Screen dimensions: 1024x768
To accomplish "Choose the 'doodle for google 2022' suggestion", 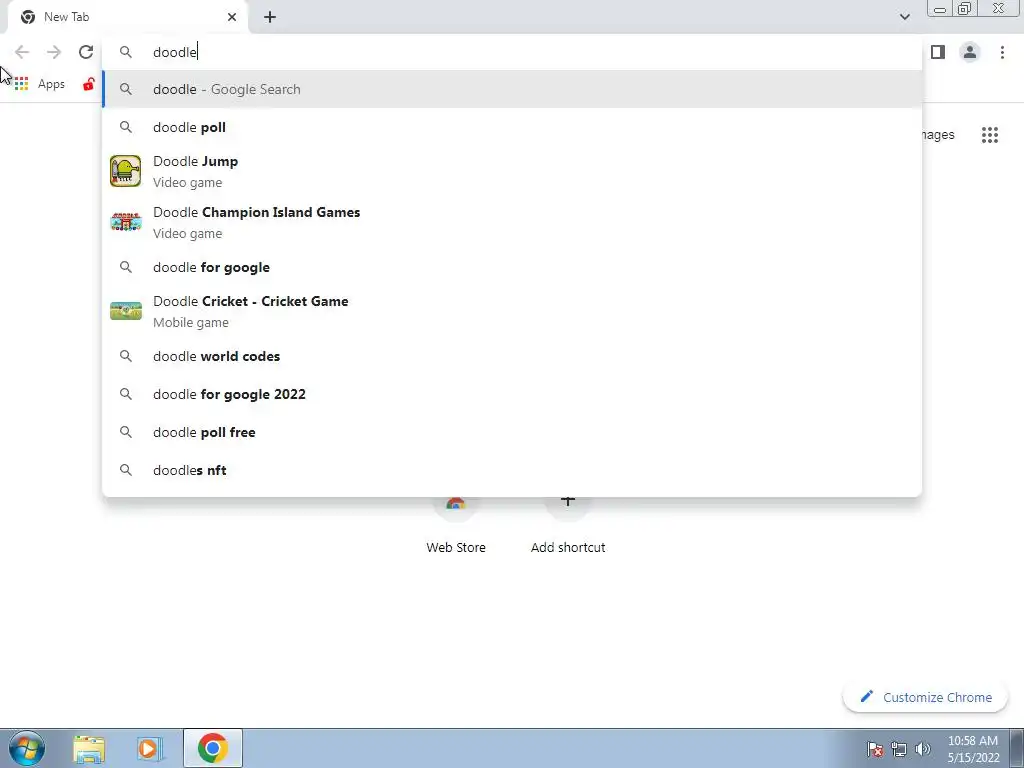I will (512, 394).
